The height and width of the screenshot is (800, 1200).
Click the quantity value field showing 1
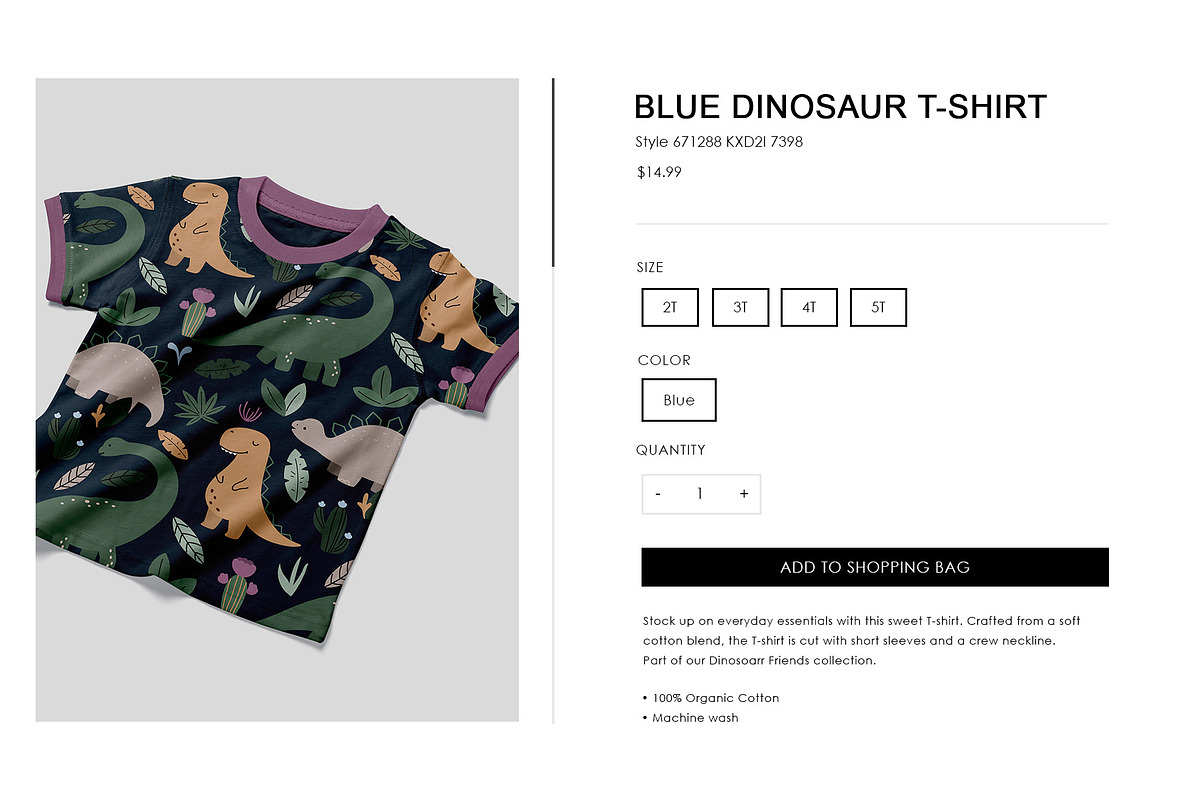click(x=700, y=494)
